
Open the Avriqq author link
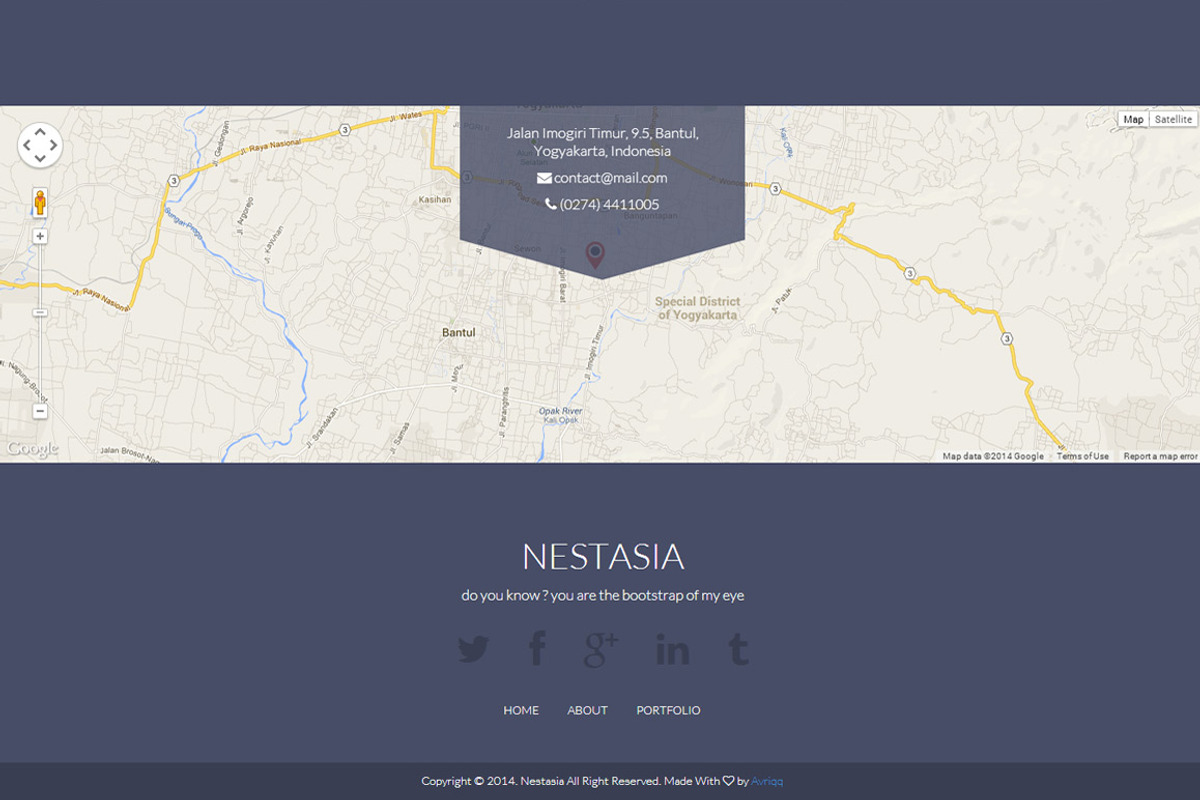767,781
